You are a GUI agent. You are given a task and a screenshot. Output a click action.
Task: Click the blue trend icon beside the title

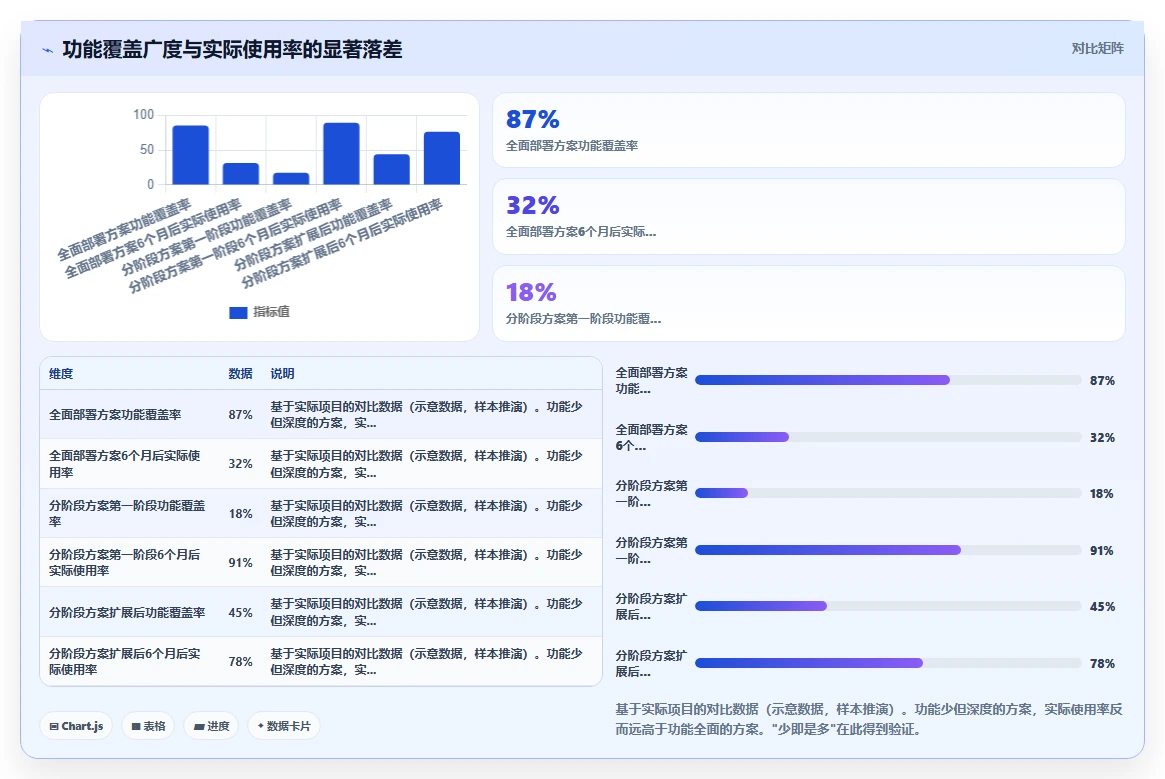point(48,50)
